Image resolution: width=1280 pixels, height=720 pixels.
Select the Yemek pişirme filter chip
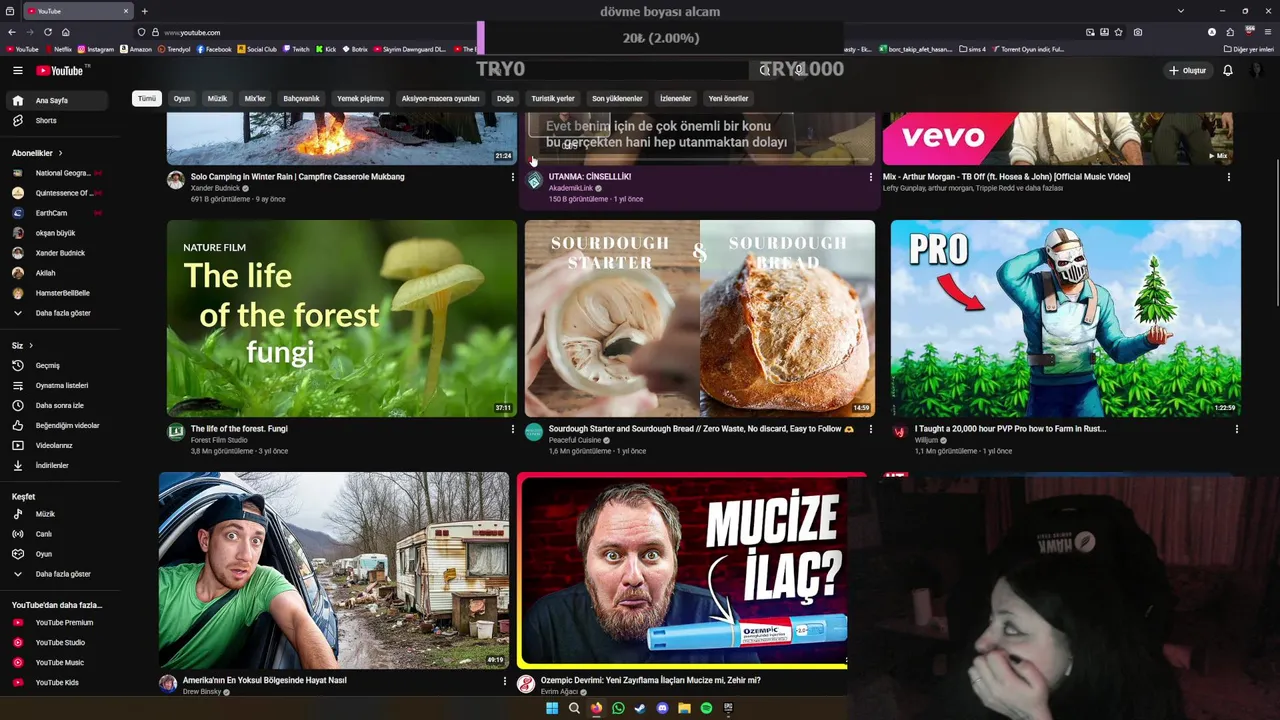tap(360, 98)
